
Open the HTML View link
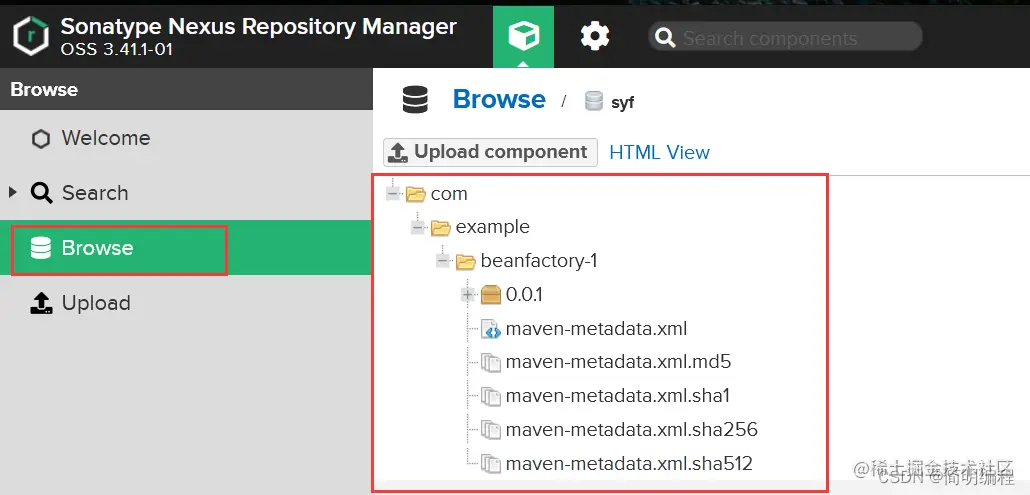tap(660, 152)
